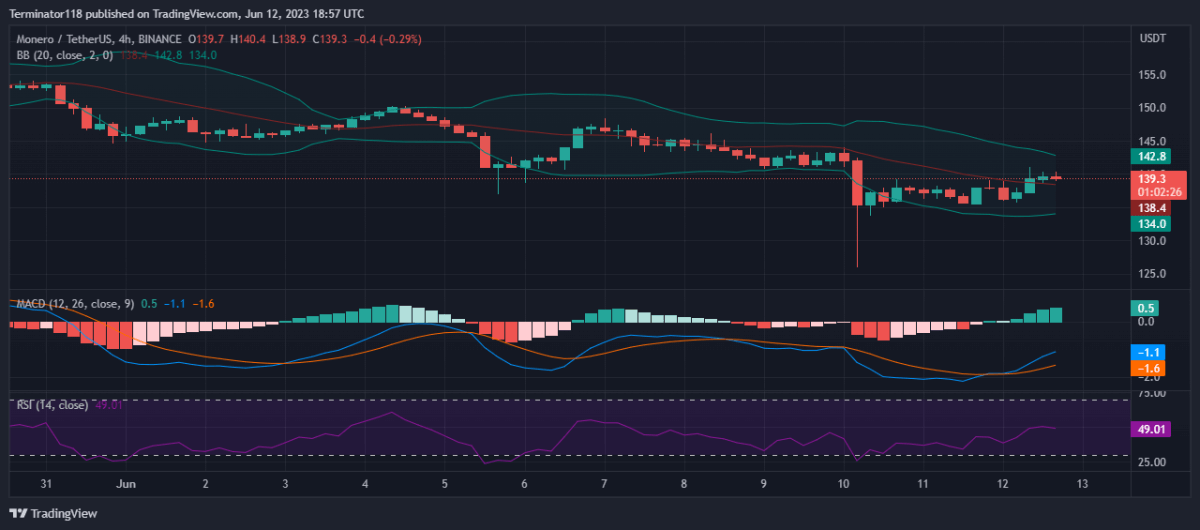The width and height of the screenshot is (1200, 530).
Task: Click the 10 date marker on the time axis
Action: [843, 483]
